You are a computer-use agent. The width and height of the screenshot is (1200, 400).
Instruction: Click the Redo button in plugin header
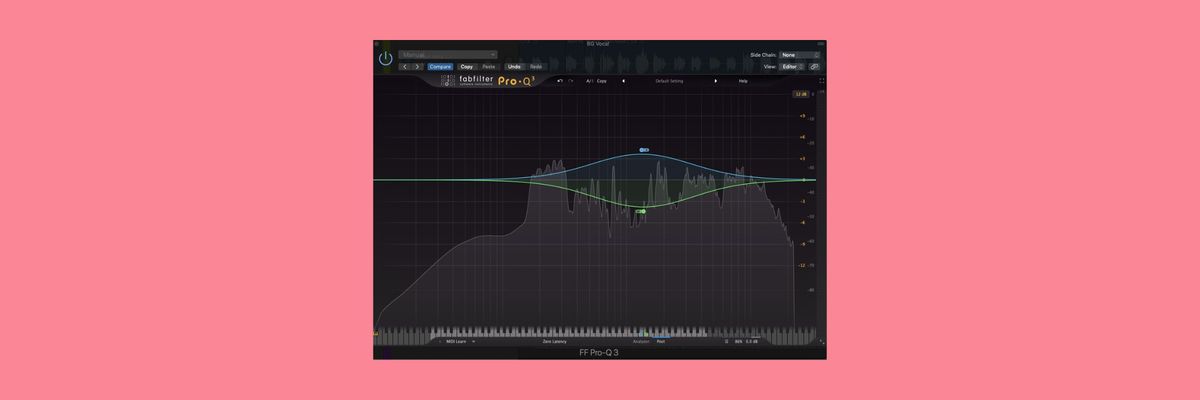coord(536,67)
